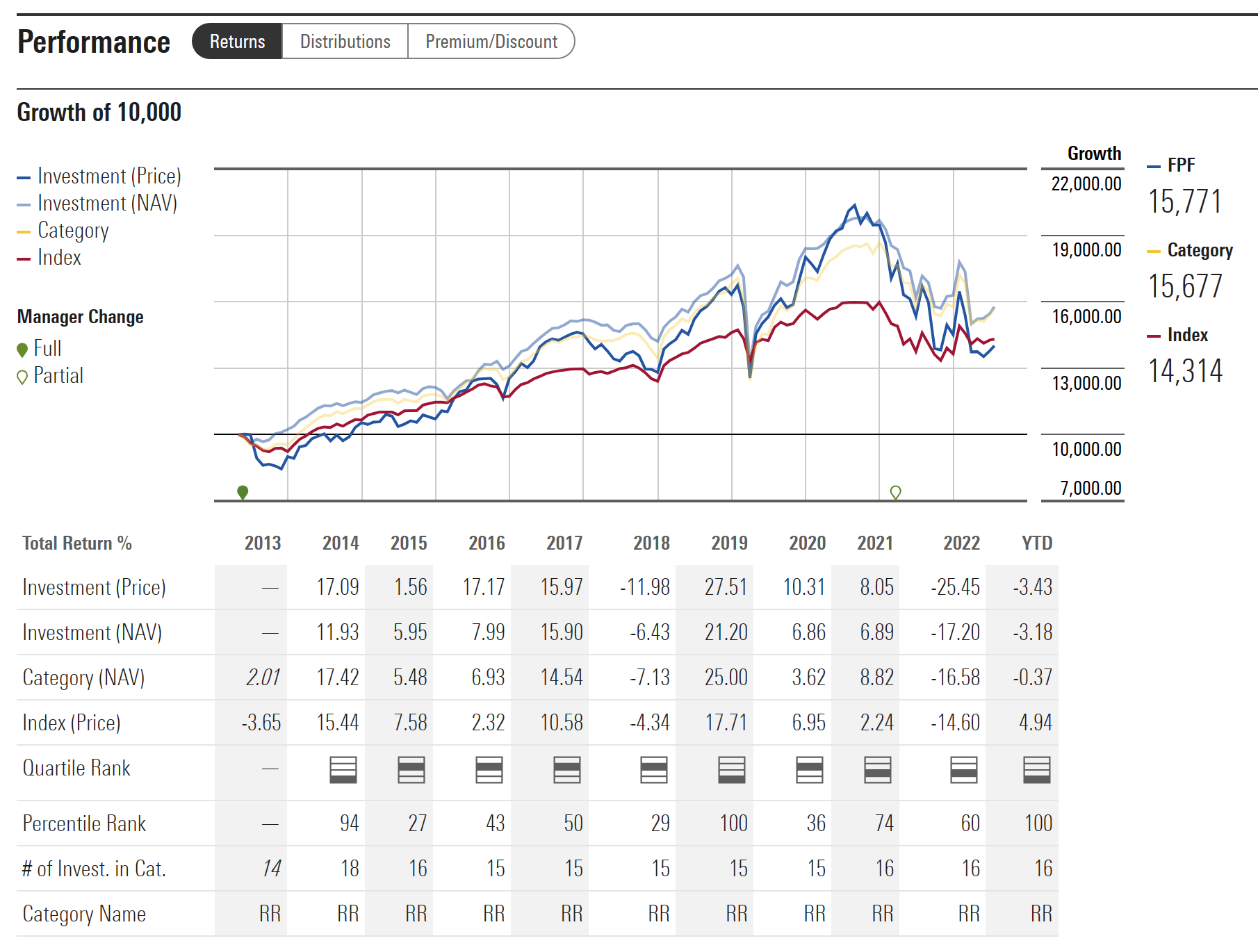Click the 2016 quartile rank icon
Screen dimensions: 1258x952
489,770
